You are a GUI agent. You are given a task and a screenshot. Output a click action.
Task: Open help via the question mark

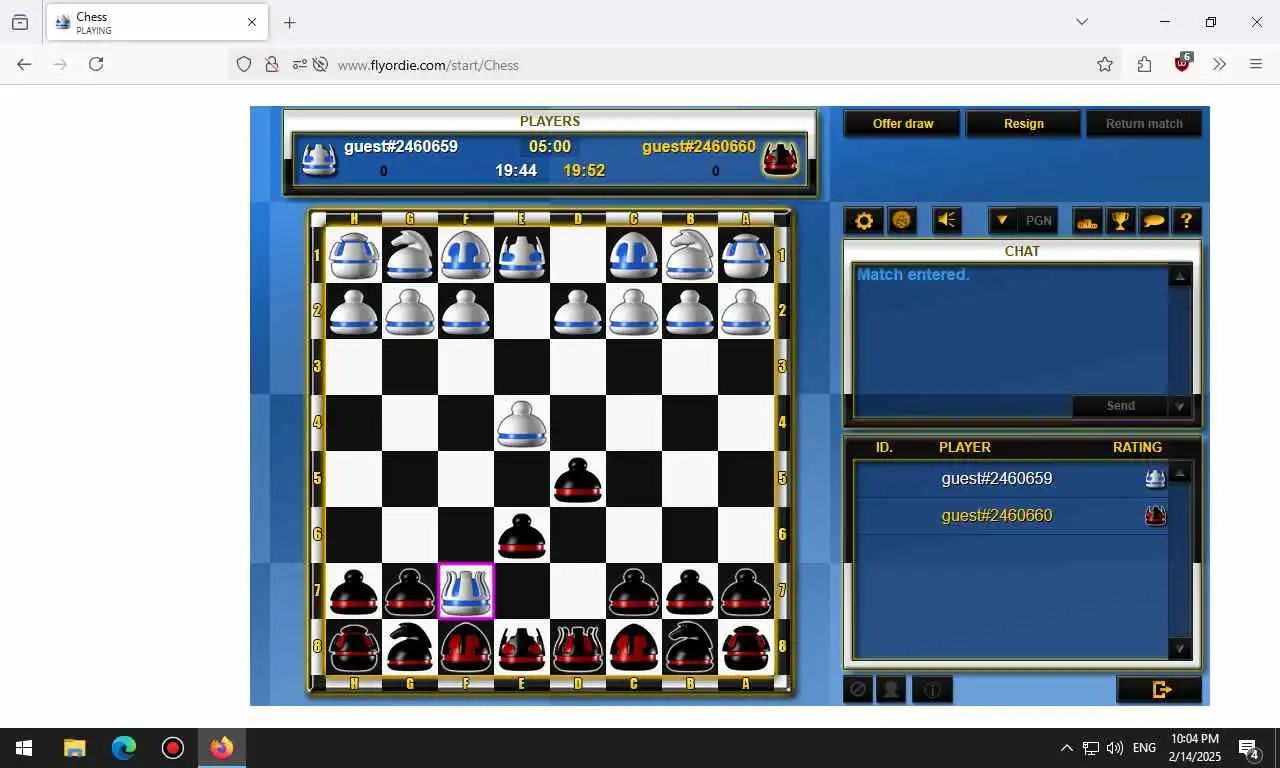[x=1186, y=221]
